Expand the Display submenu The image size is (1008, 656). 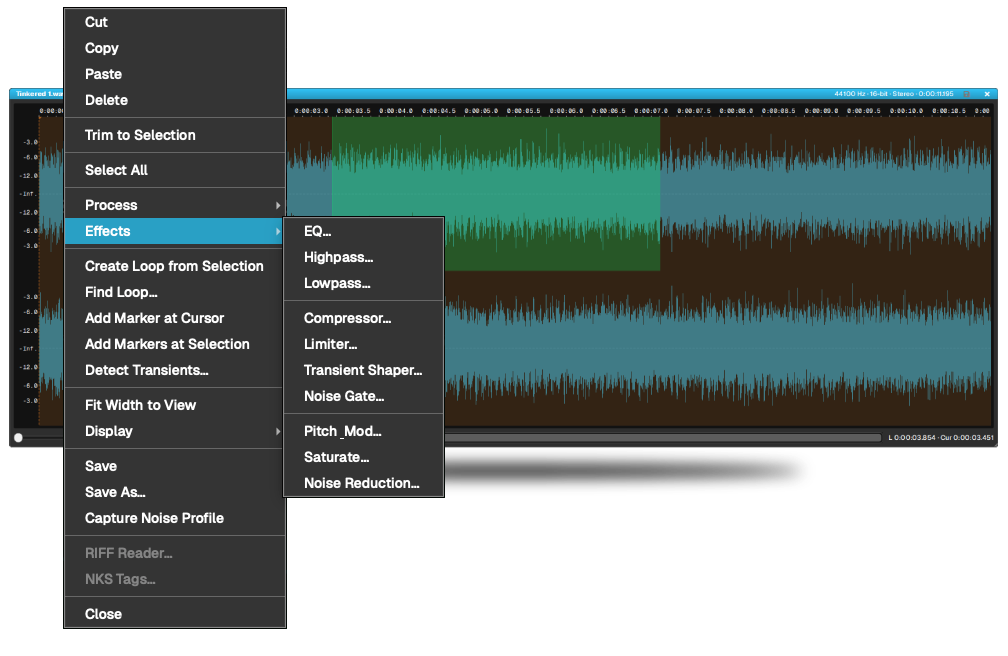point(175,431)
